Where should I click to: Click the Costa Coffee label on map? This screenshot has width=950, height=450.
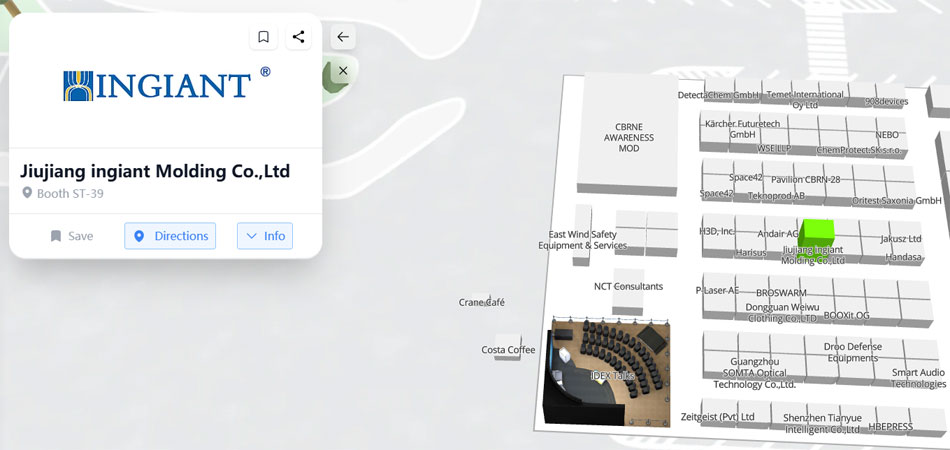point(508,349)
